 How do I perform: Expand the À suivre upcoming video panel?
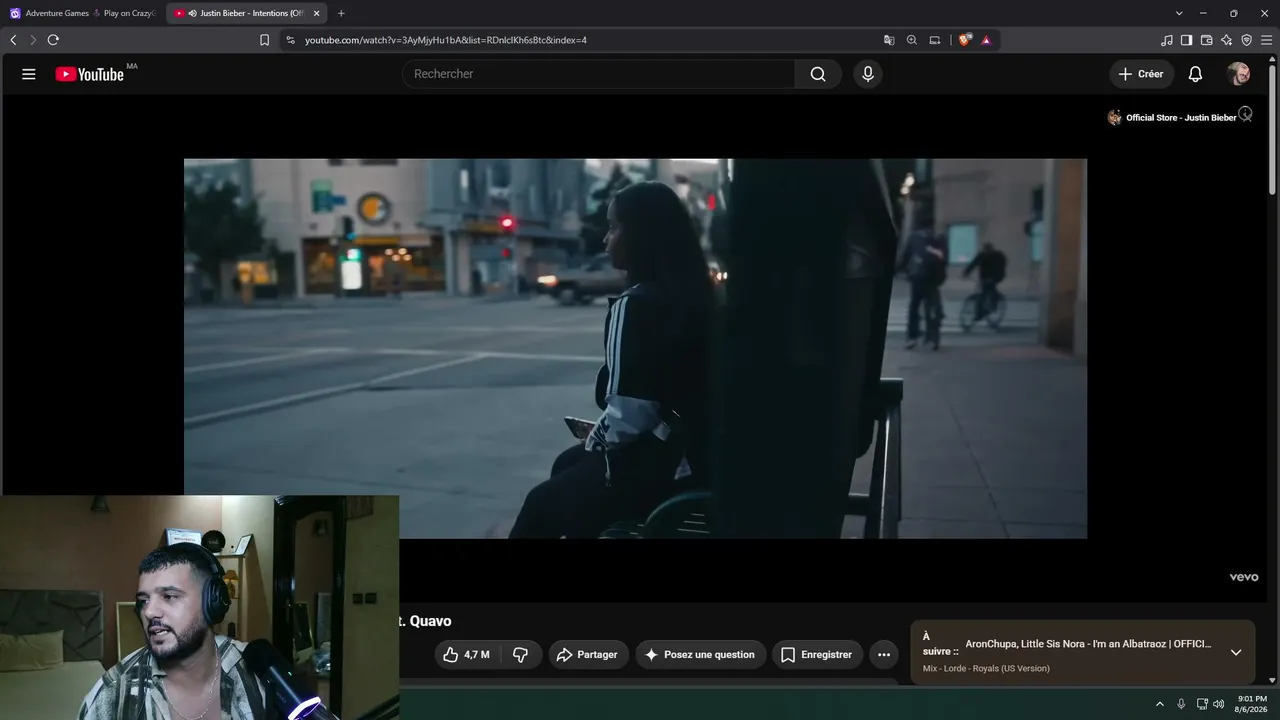tap(1236, 652)
